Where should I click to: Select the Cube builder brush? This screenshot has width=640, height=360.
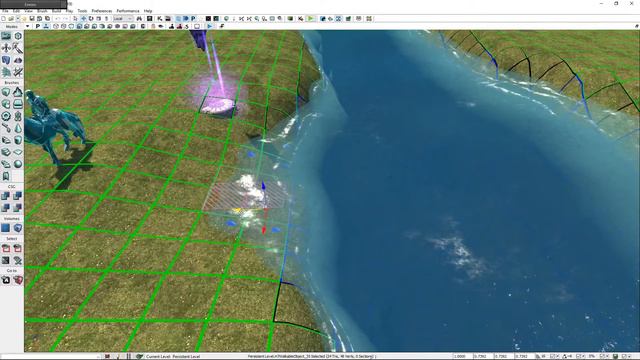pos(6,92)
